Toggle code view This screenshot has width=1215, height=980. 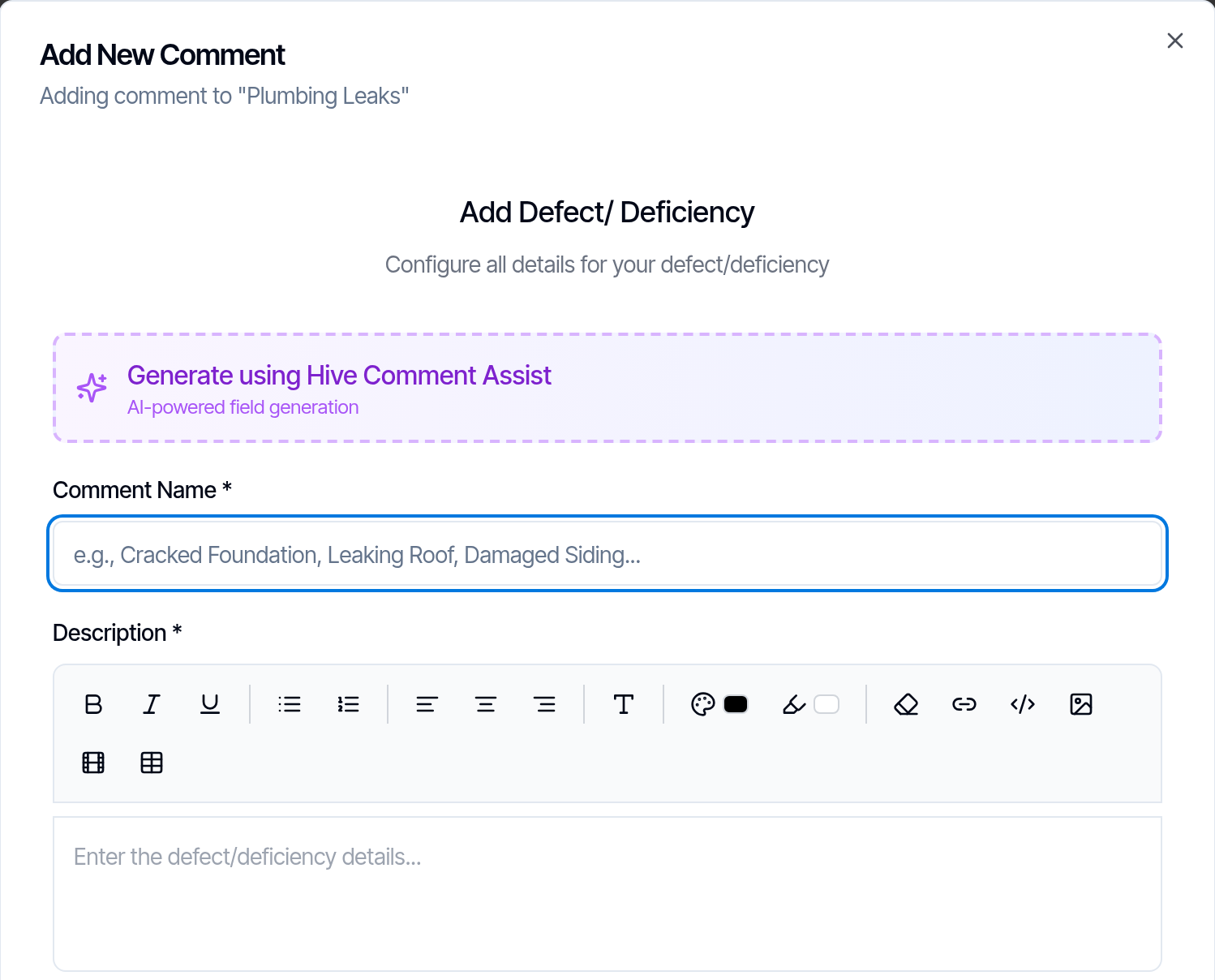coord(1023,704)
